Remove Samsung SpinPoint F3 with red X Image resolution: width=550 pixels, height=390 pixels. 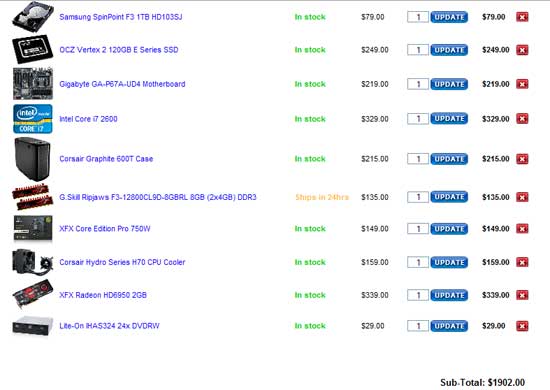pyautogui.click(x=522, y=17)
